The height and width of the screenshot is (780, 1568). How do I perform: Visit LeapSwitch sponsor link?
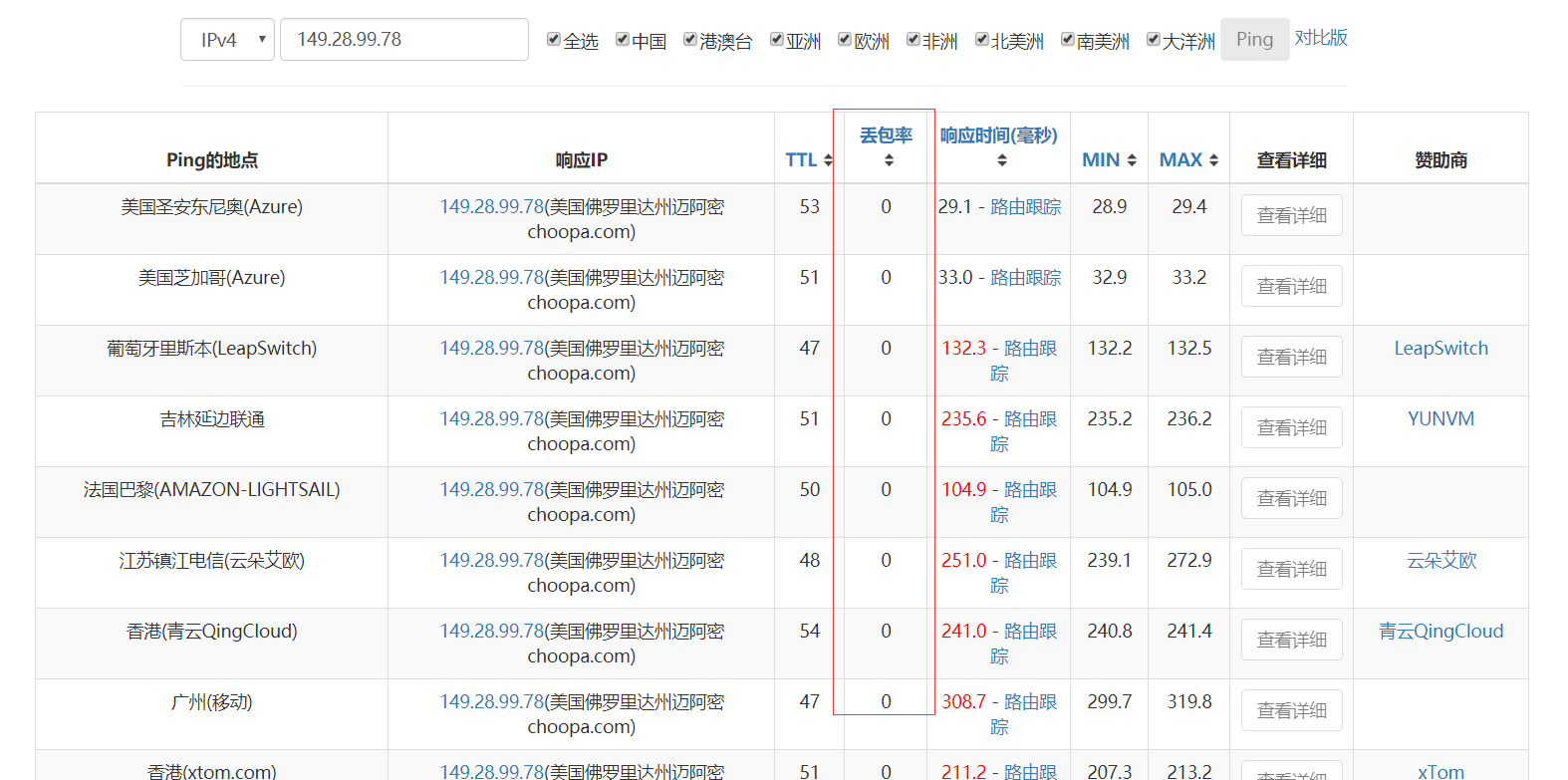pyautogui.click(x=1440, y=349)
